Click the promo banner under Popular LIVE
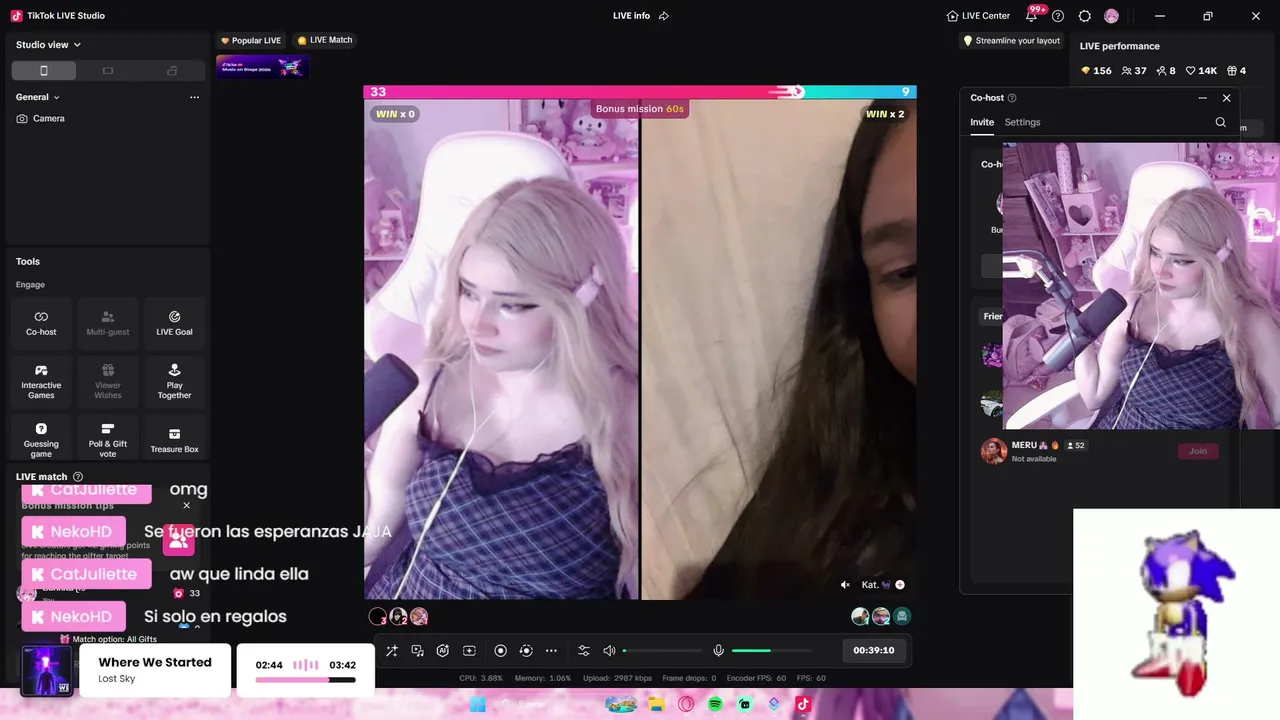Image resolution: width=1280 pixels, height=720 pixels. pyautogui.click(x=262, y=67)
